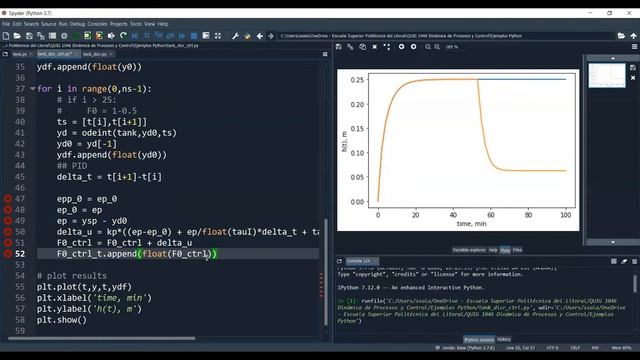
Task: Open the console pane options menu icon
Action: 635,261
